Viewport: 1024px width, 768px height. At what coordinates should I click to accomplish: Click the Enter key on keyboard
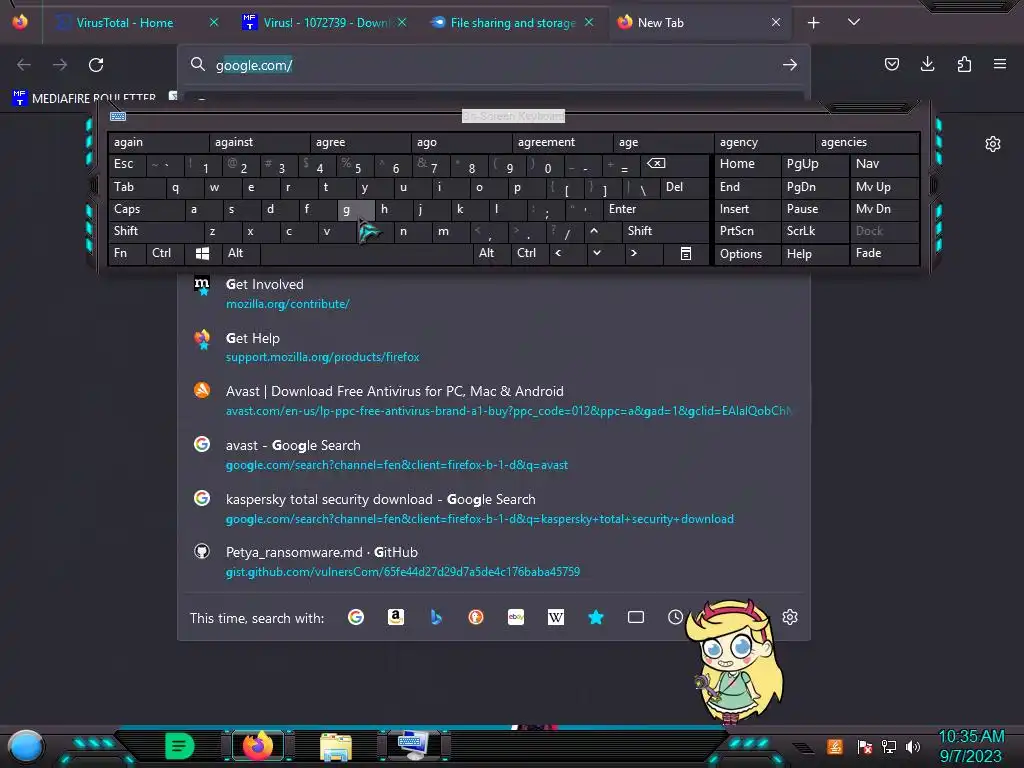pyautogui.click(x=656, y=209)
